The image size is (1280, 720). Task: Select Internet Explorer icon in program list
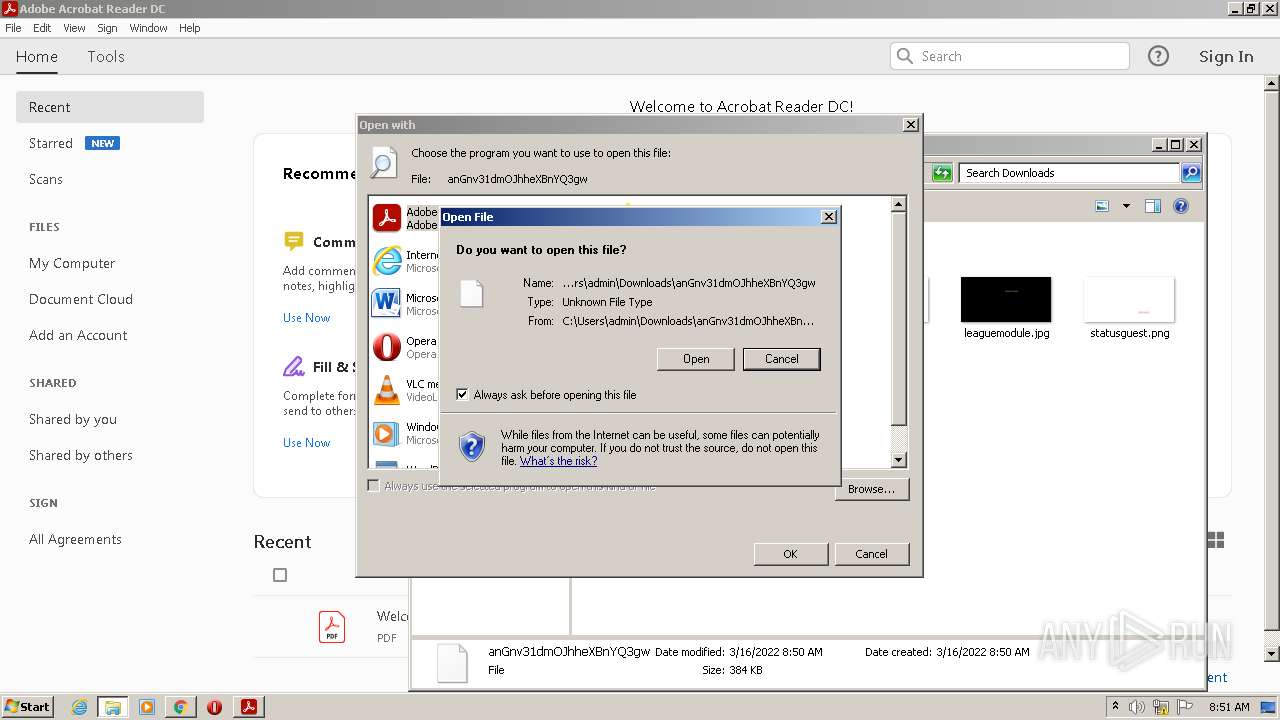coord(387,261)
